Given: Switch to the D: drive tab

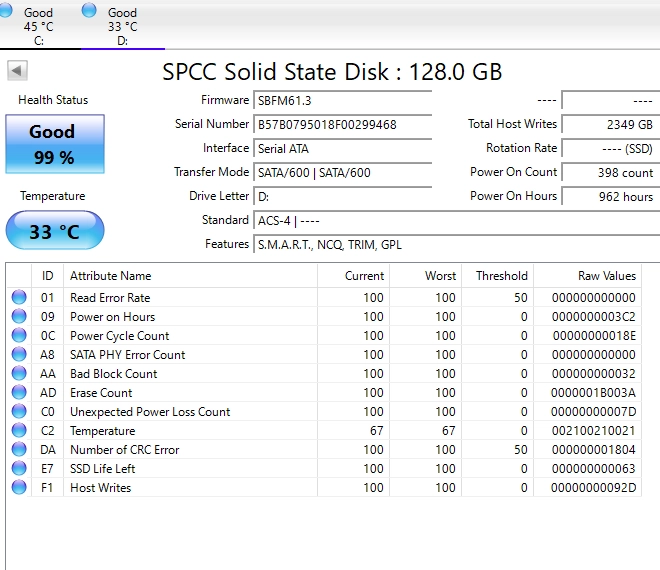Looking at the screenshot, I should [122, 25].
